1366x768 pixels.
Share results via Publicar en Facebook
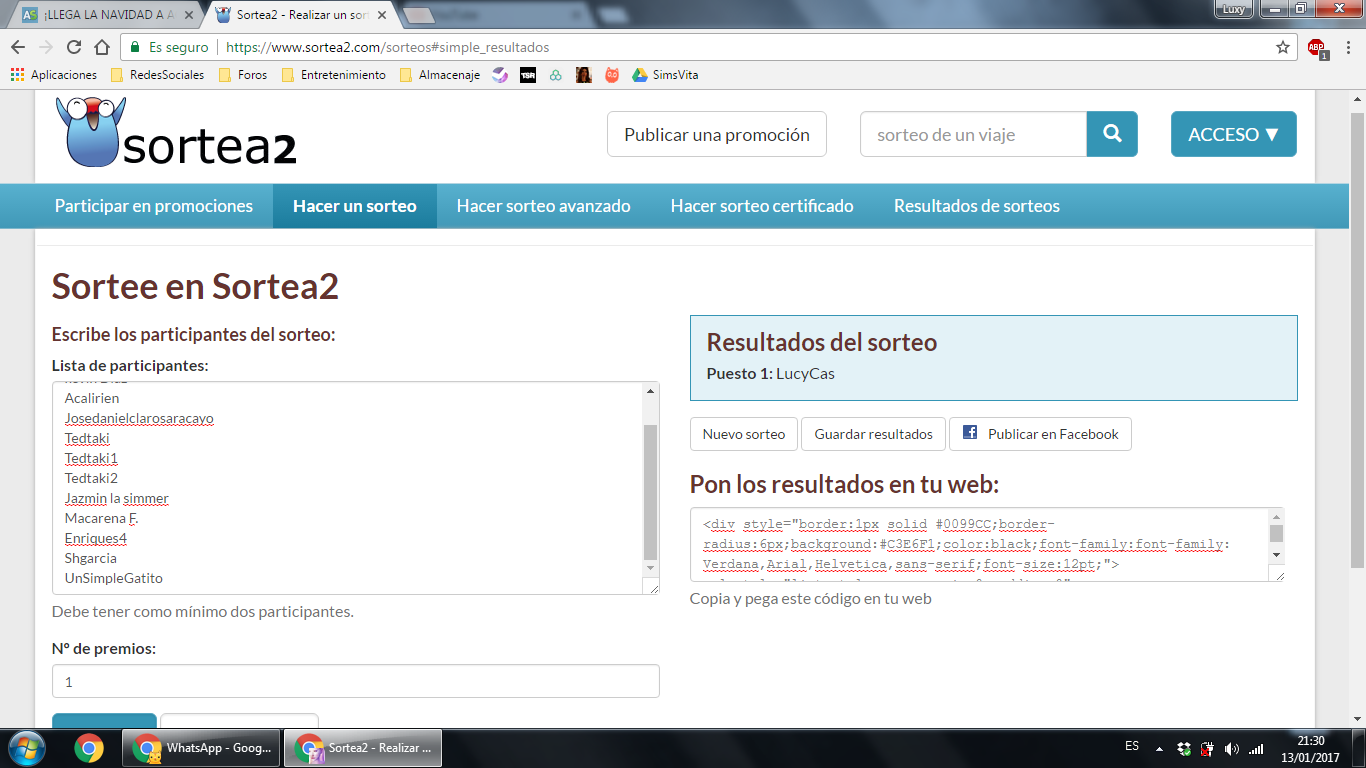click(x=1040, y=434)
